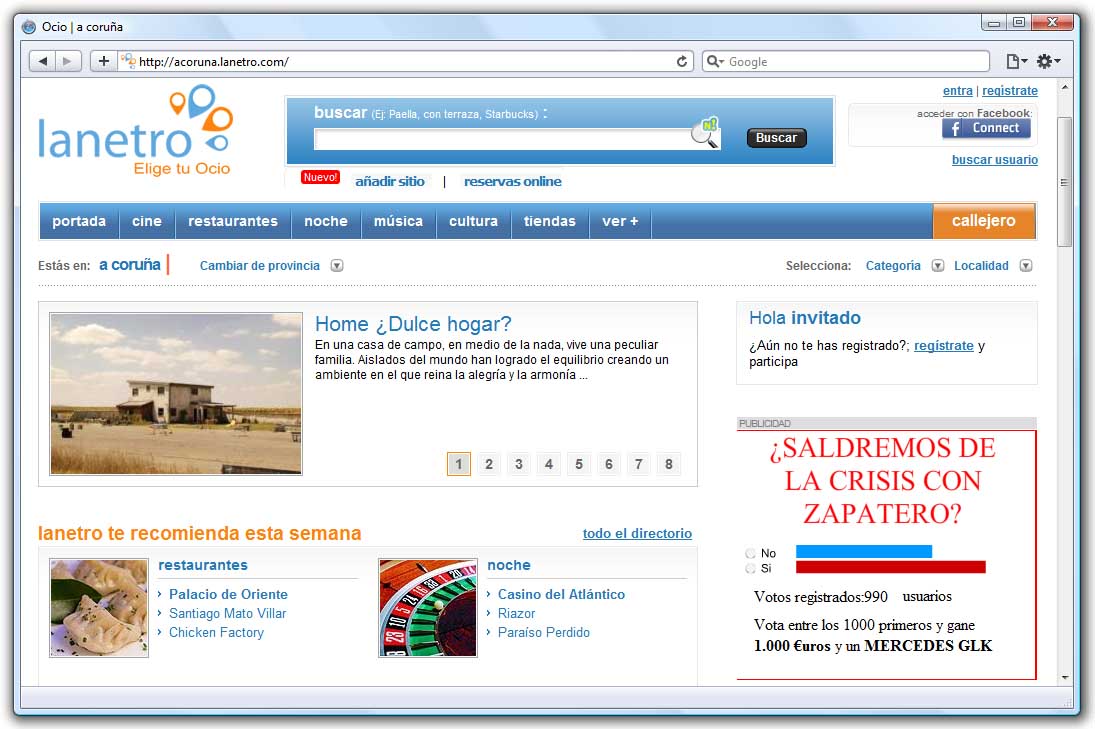Open the portada tab
This screenshot has width=1095, height=729.
tap(79, 221)
